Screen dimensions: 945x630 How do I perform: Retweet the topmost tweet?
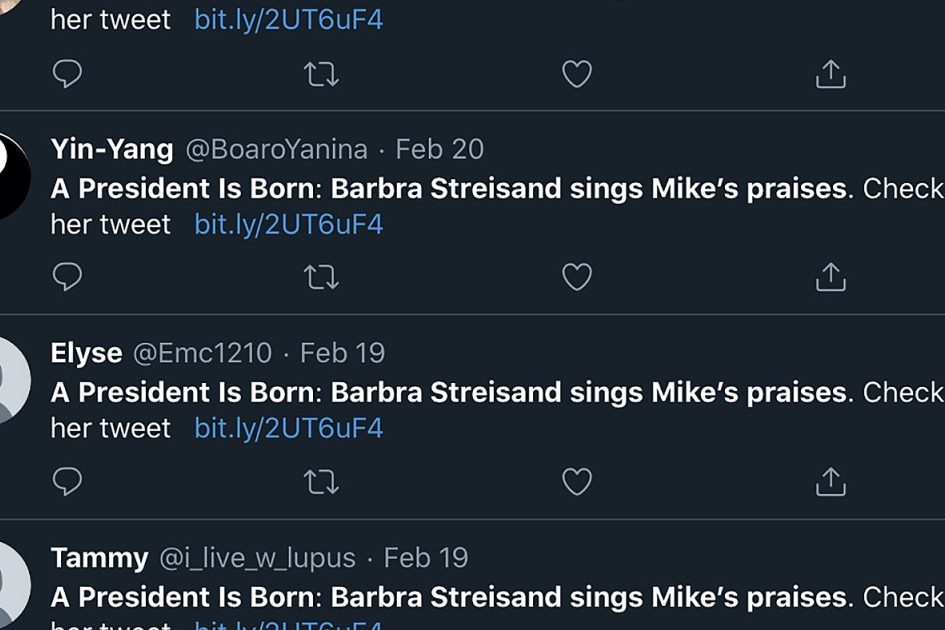tap(321, 74)
